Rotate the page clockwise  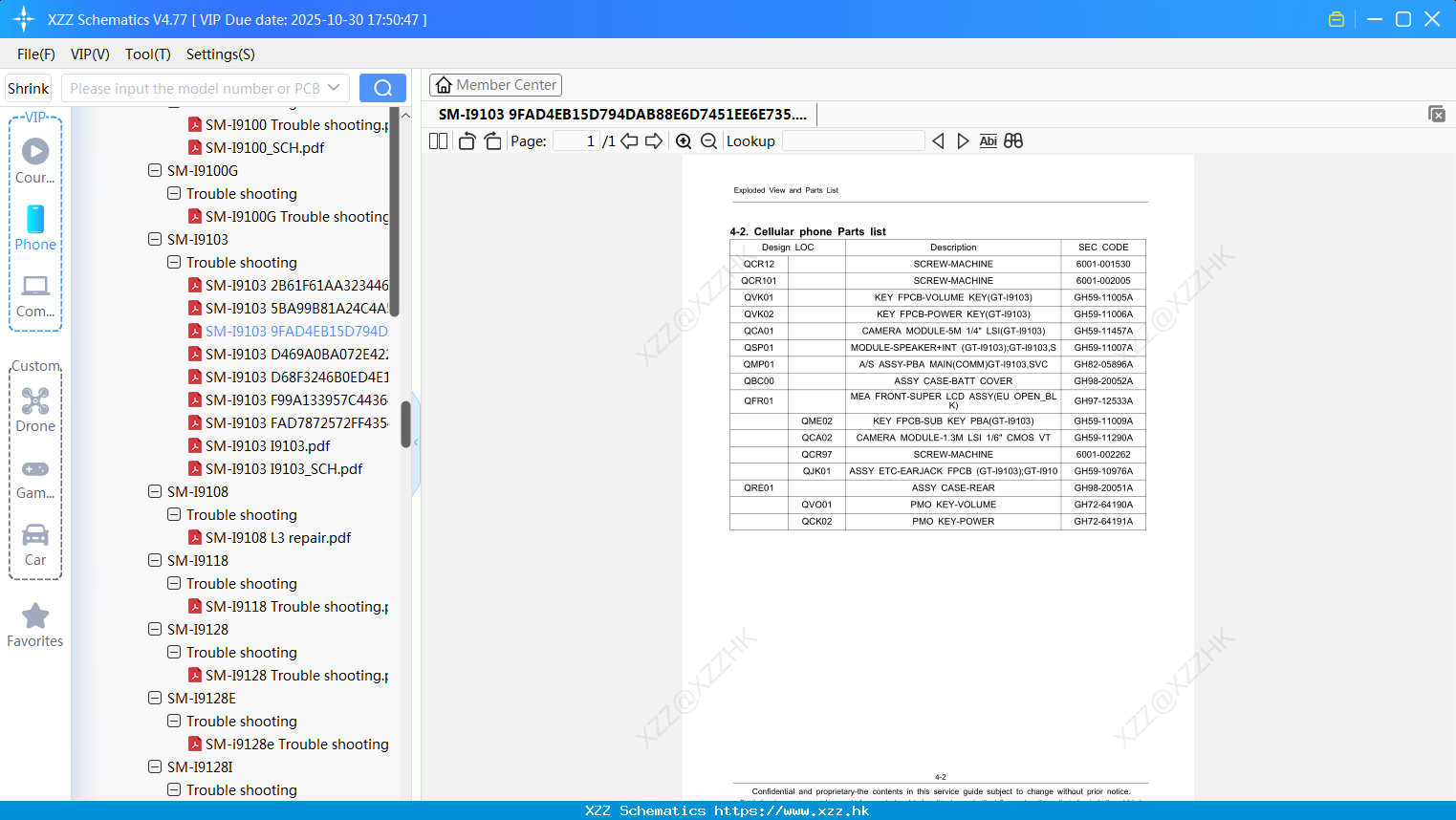492,141
